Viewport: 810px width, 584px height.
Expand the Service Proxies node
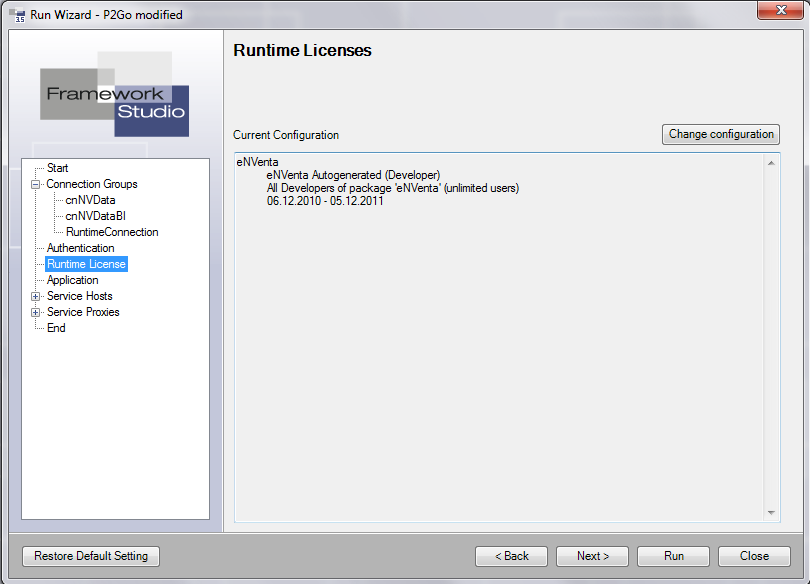click(35, 312)
